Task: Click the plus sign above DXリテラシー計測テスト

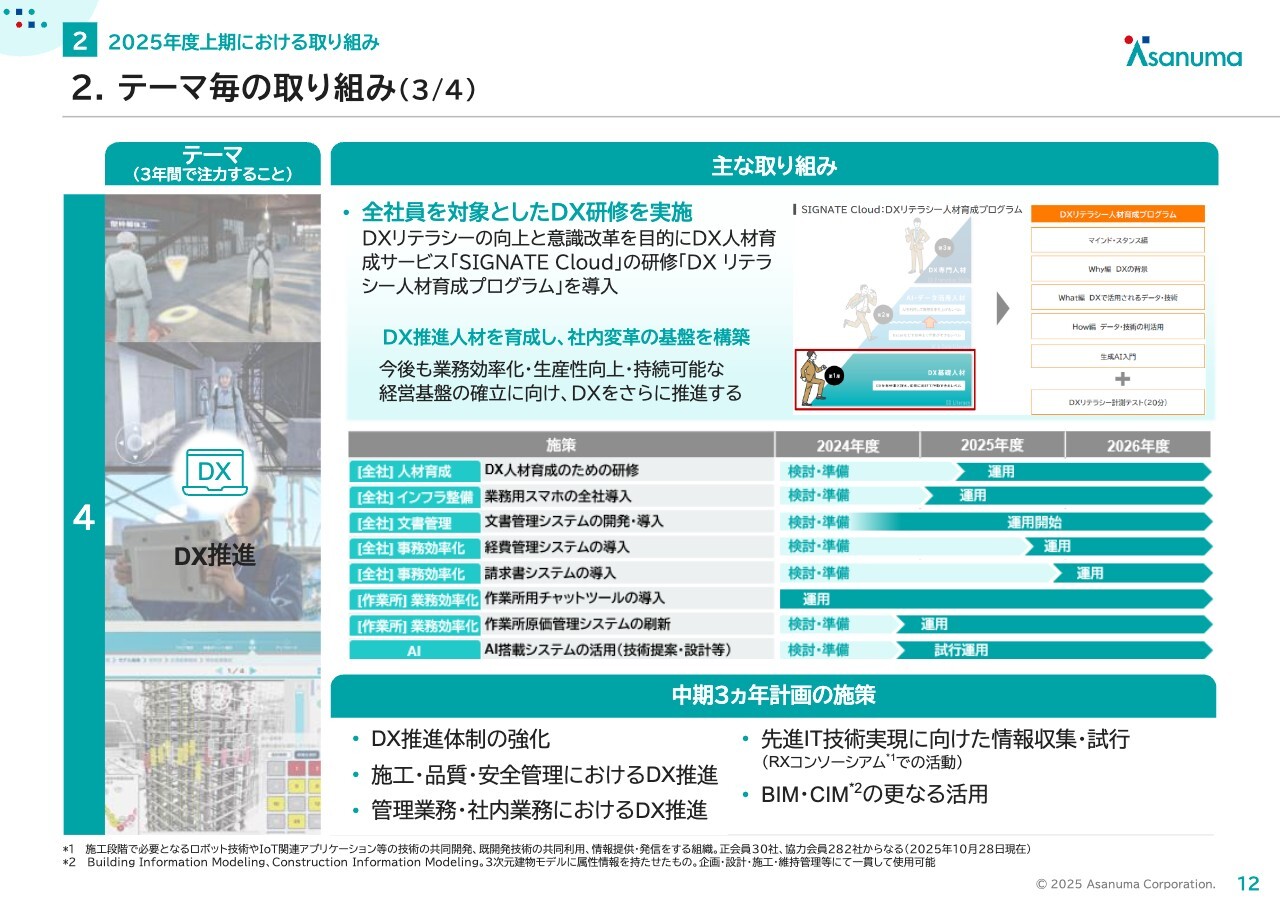Action: [x=1122, y=379]
